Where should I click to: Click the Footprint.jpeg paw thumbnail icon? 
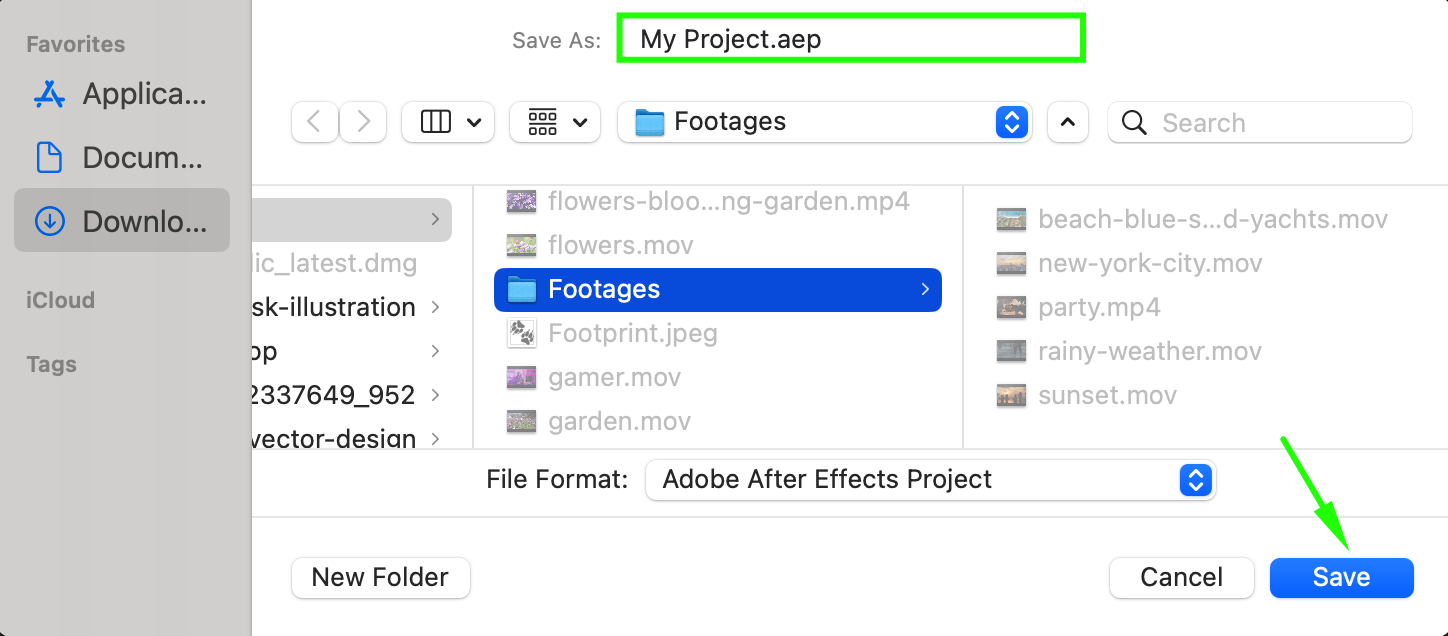pos(521,333)
